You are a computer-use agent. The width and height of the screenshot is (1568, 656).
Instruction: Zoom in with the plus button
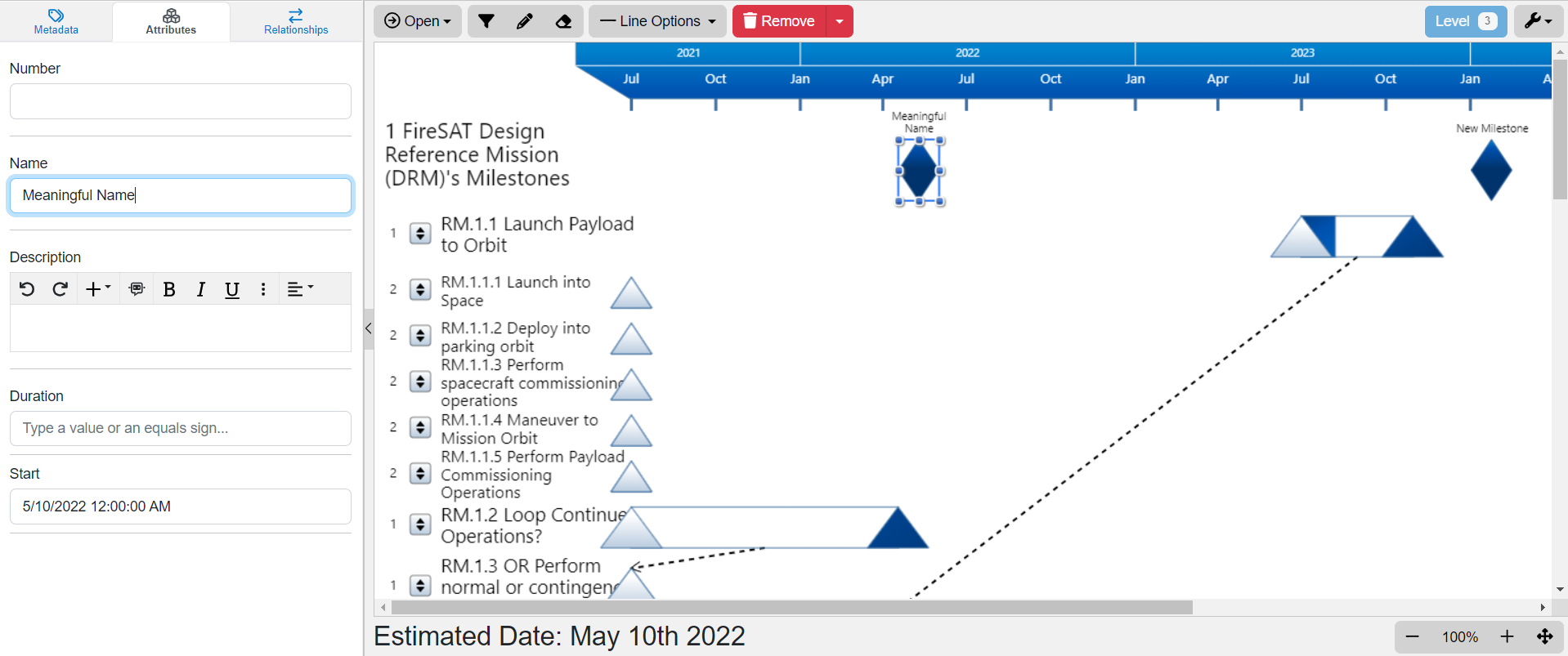coord(1508,636)
